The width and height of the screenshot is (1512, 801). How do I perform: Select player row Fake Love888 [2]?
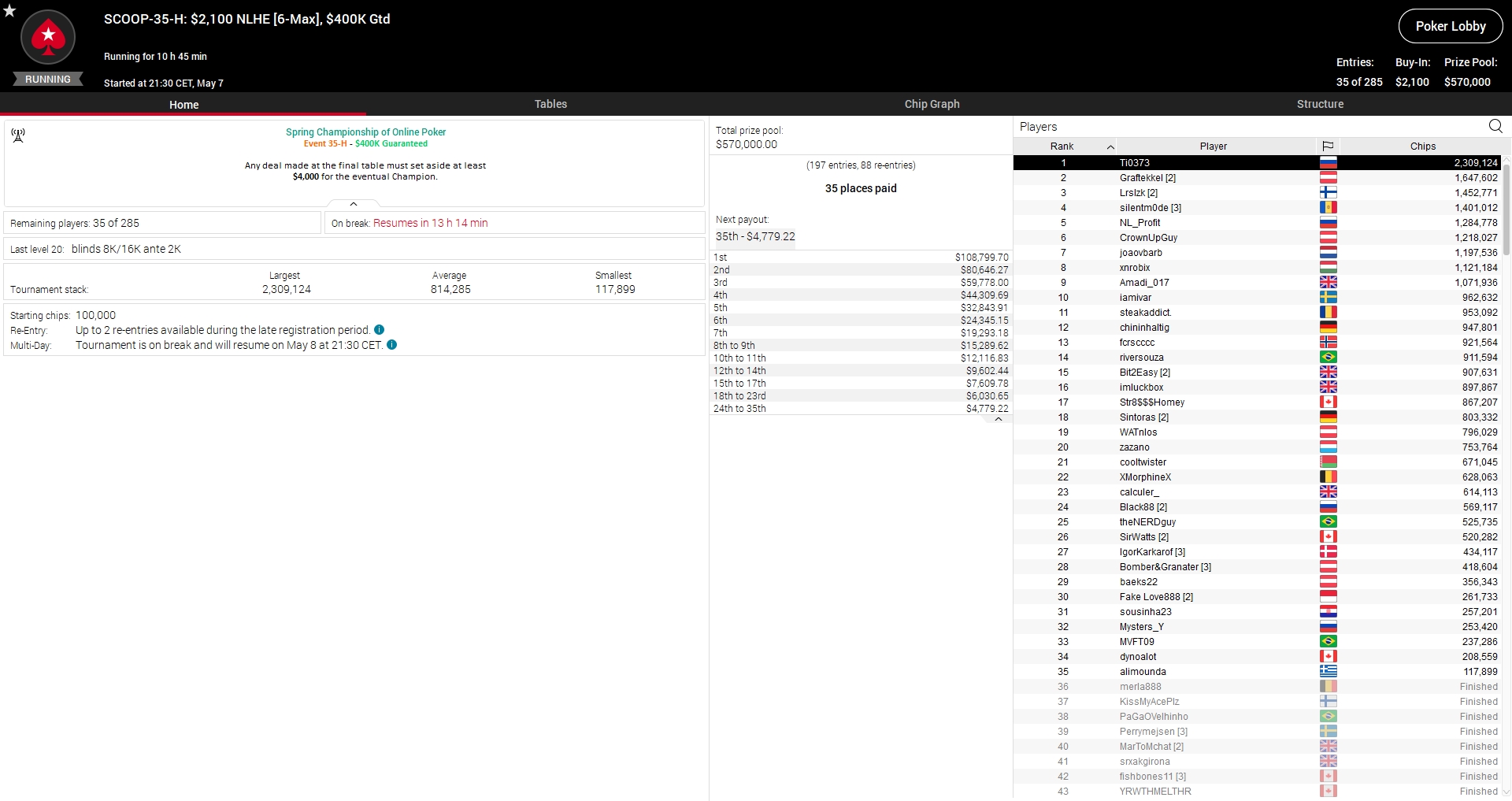tap(1258, 597)
